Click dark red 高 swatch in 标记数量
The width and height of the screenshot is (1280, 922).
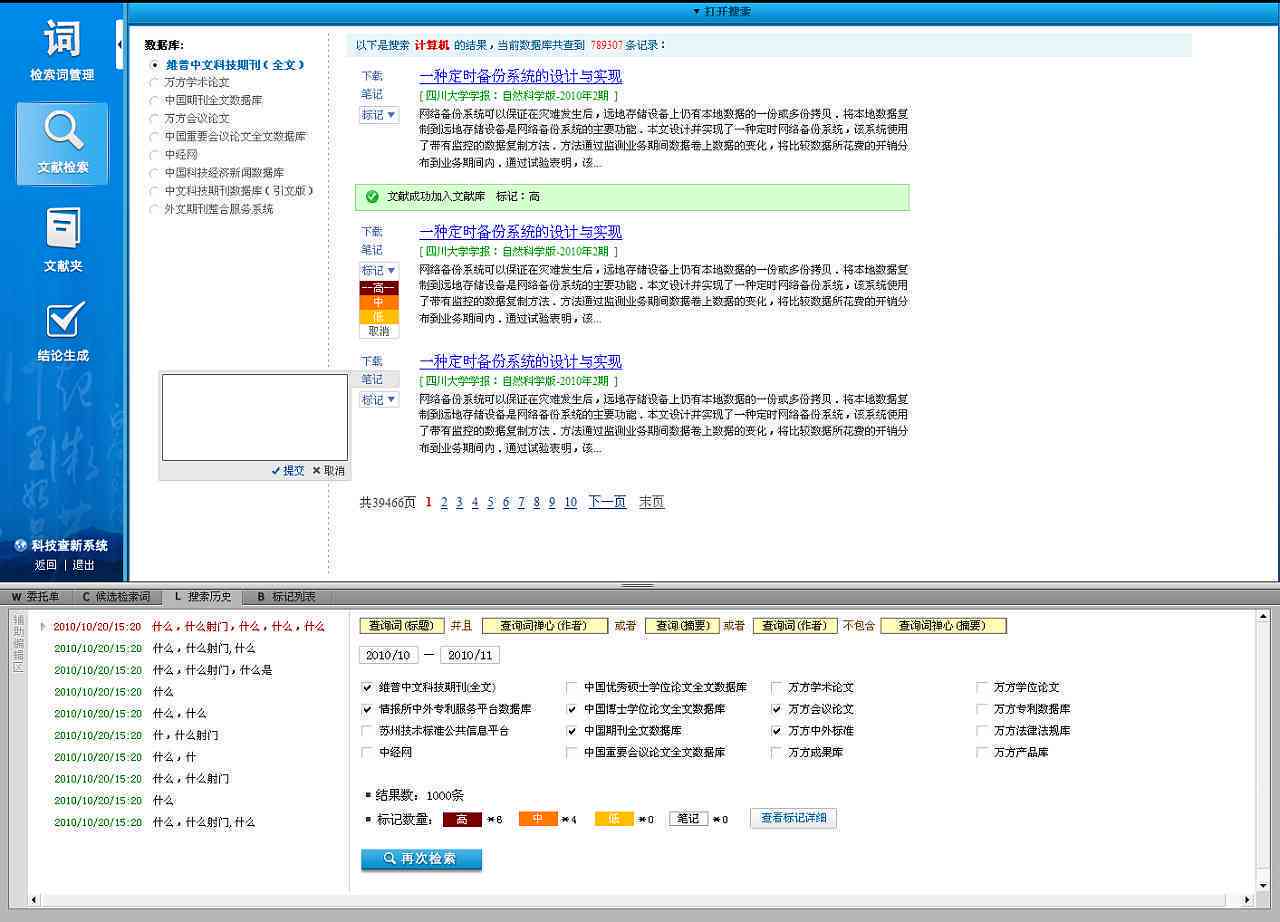pyautogui.click(x=462, y=819)
